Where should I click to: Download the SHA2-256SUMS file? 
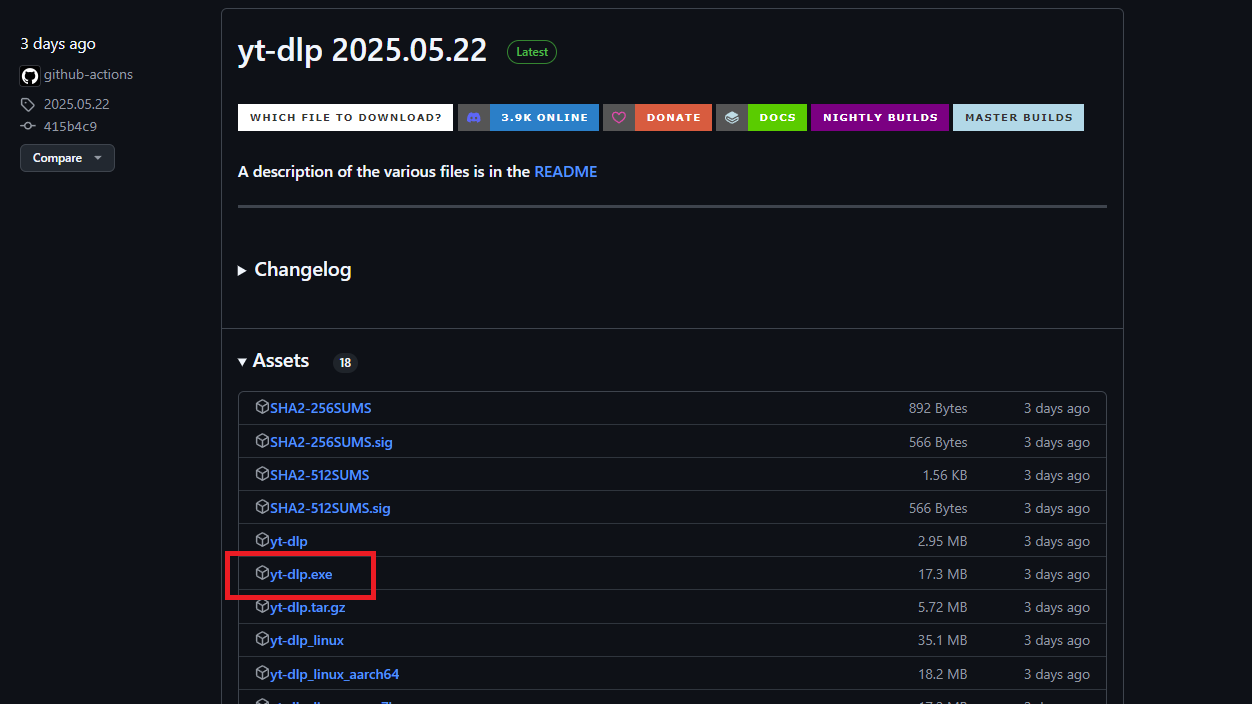click(321, 408)
